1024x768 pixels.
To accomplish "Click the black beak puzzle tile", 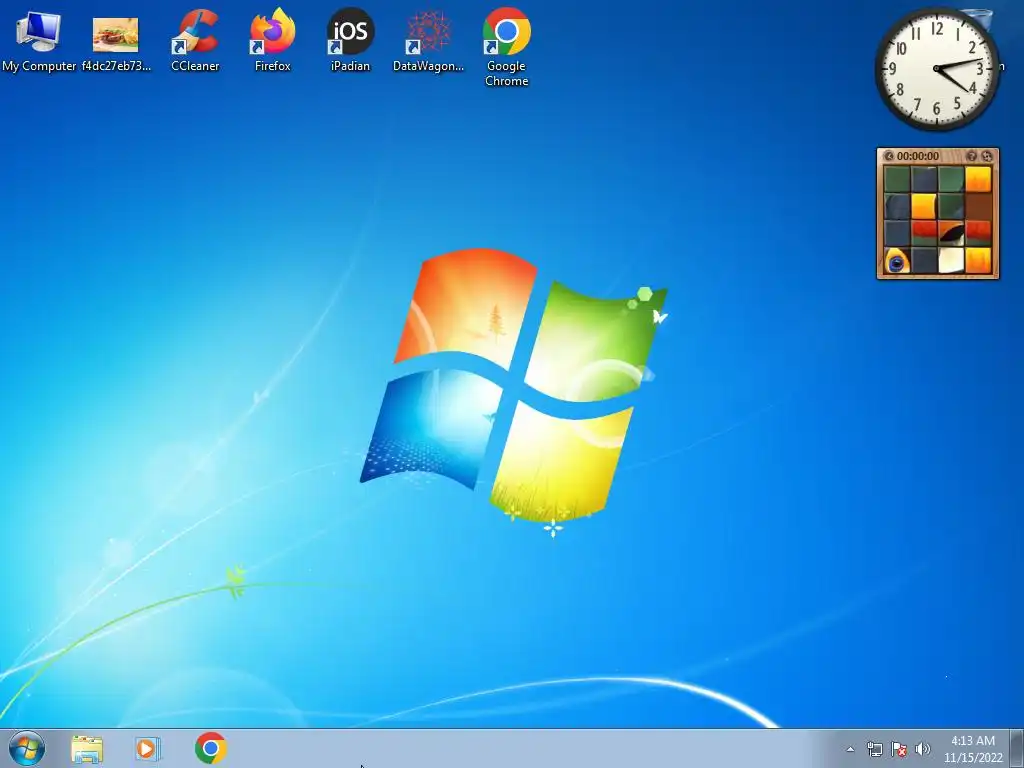I will [x=951, y=233].
